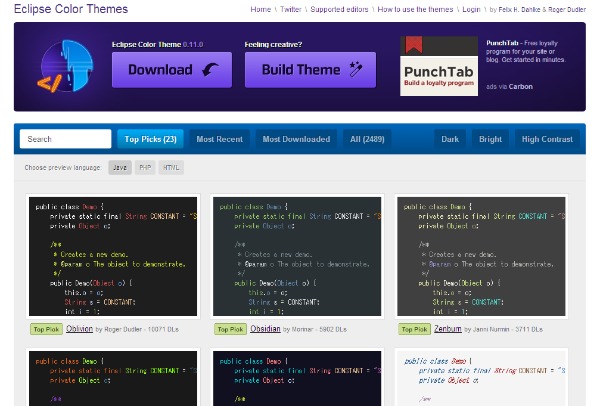
Task: Open the white-background theme preview thumbnail
Action: pyautogui.click(x=481, y=378)
